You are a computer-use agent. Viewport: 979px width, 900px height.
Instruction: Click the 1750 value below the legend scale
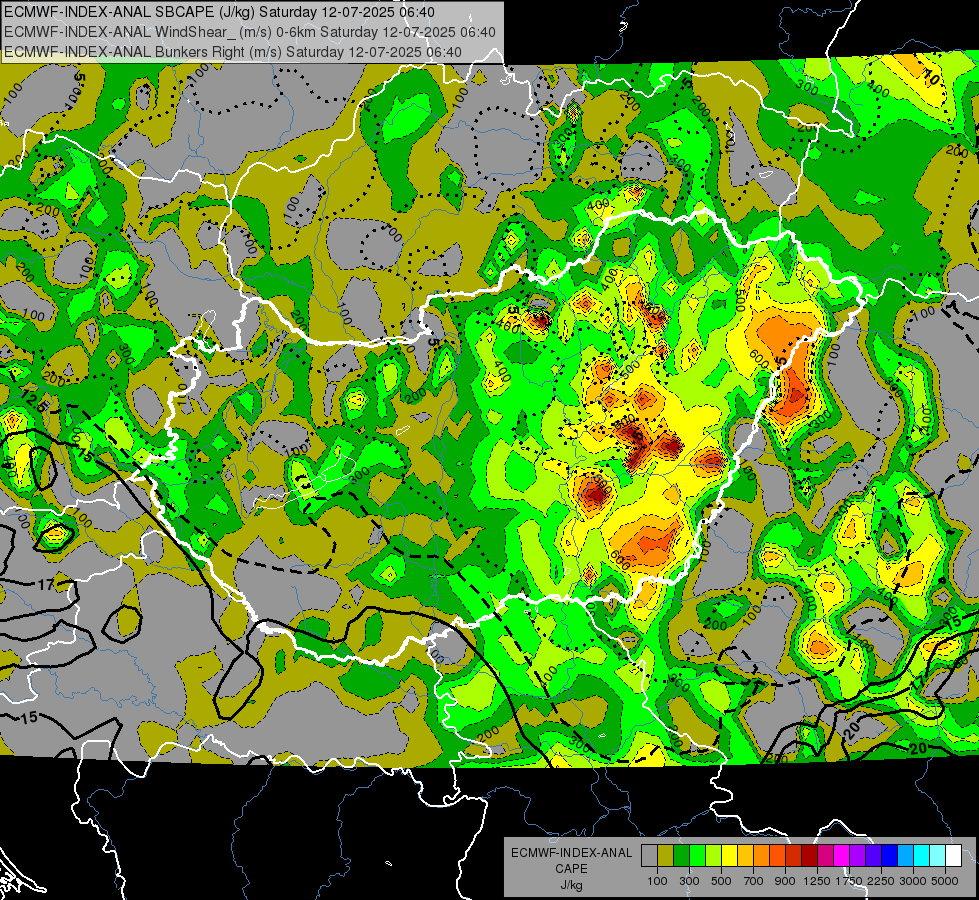[849, 881]
